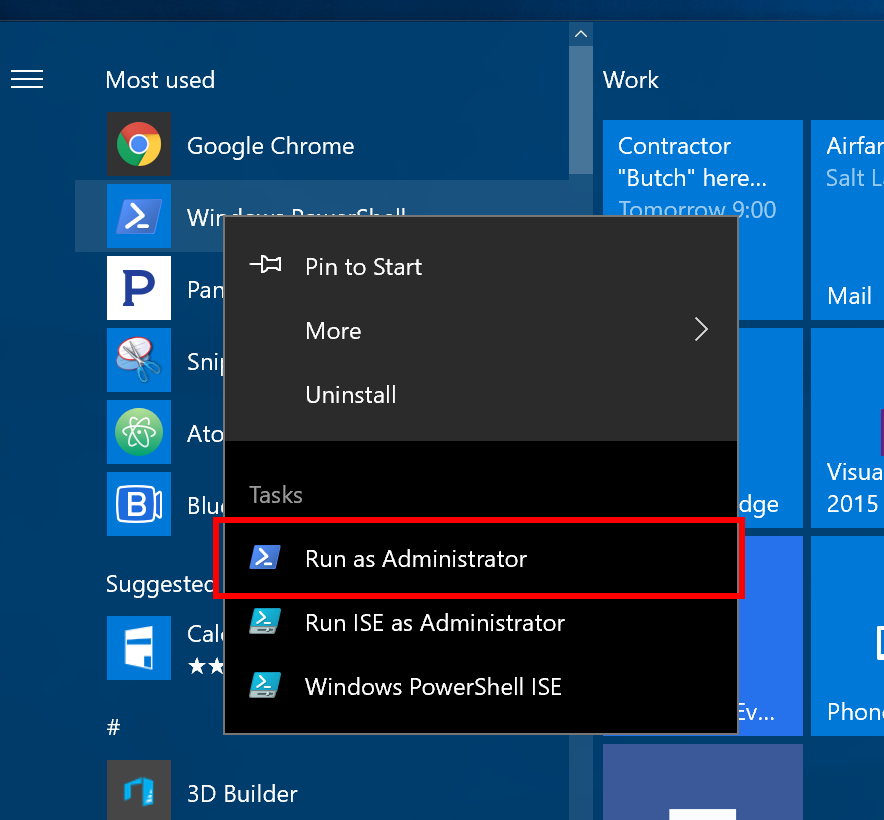Click Uninstall in the context menu
884x820 pixels.
coord(351,395)
